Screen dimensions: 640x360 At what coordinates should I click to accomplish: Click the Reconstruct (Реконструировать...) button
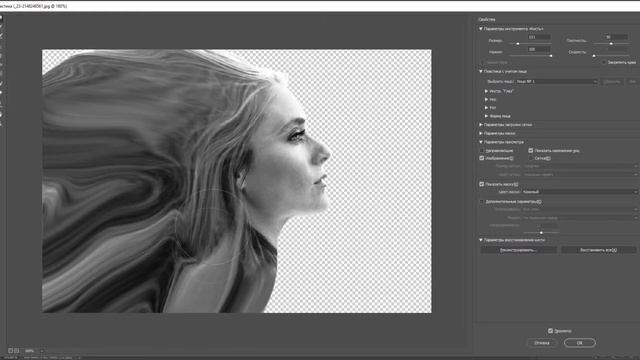pos(518,250)
